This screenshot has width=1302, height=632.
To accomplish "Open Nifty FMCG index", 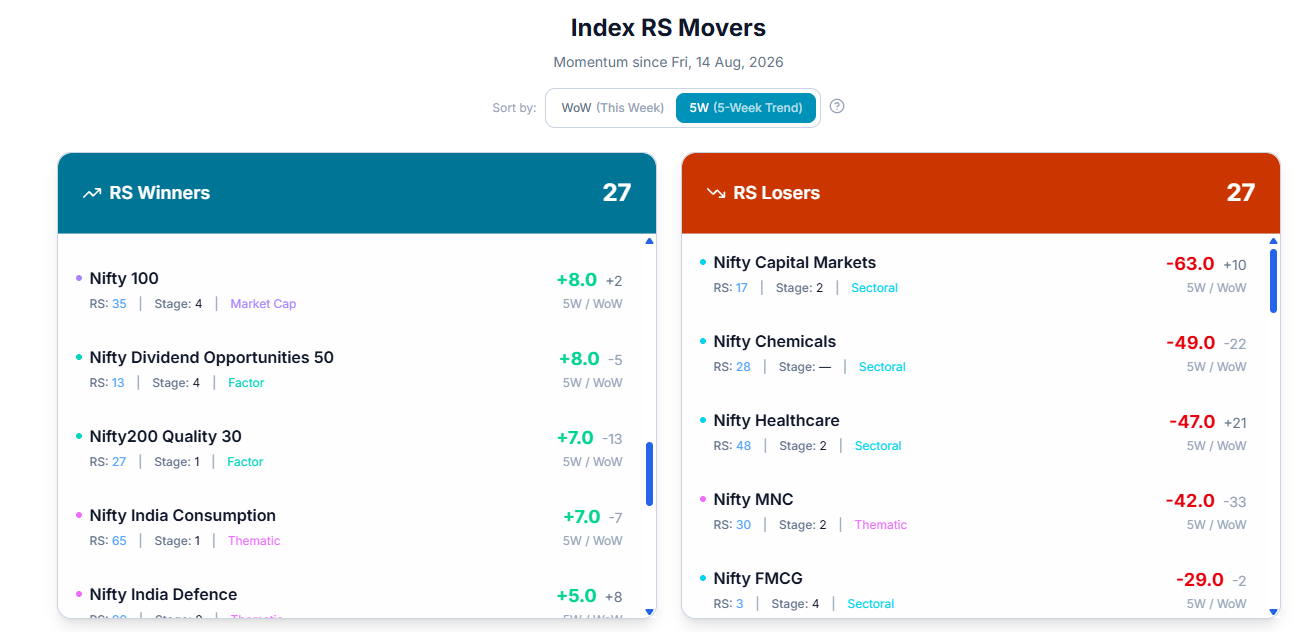I will tap(757, 578).
